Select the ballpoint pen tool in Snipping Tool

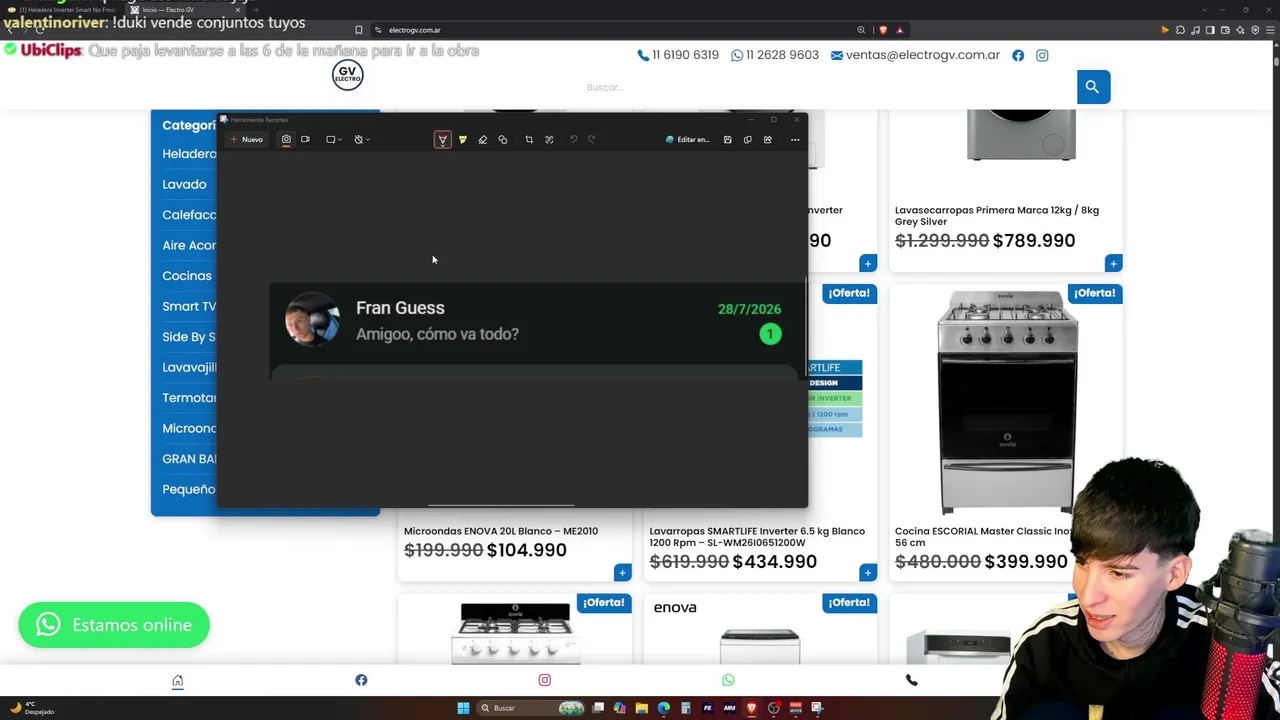442,140
